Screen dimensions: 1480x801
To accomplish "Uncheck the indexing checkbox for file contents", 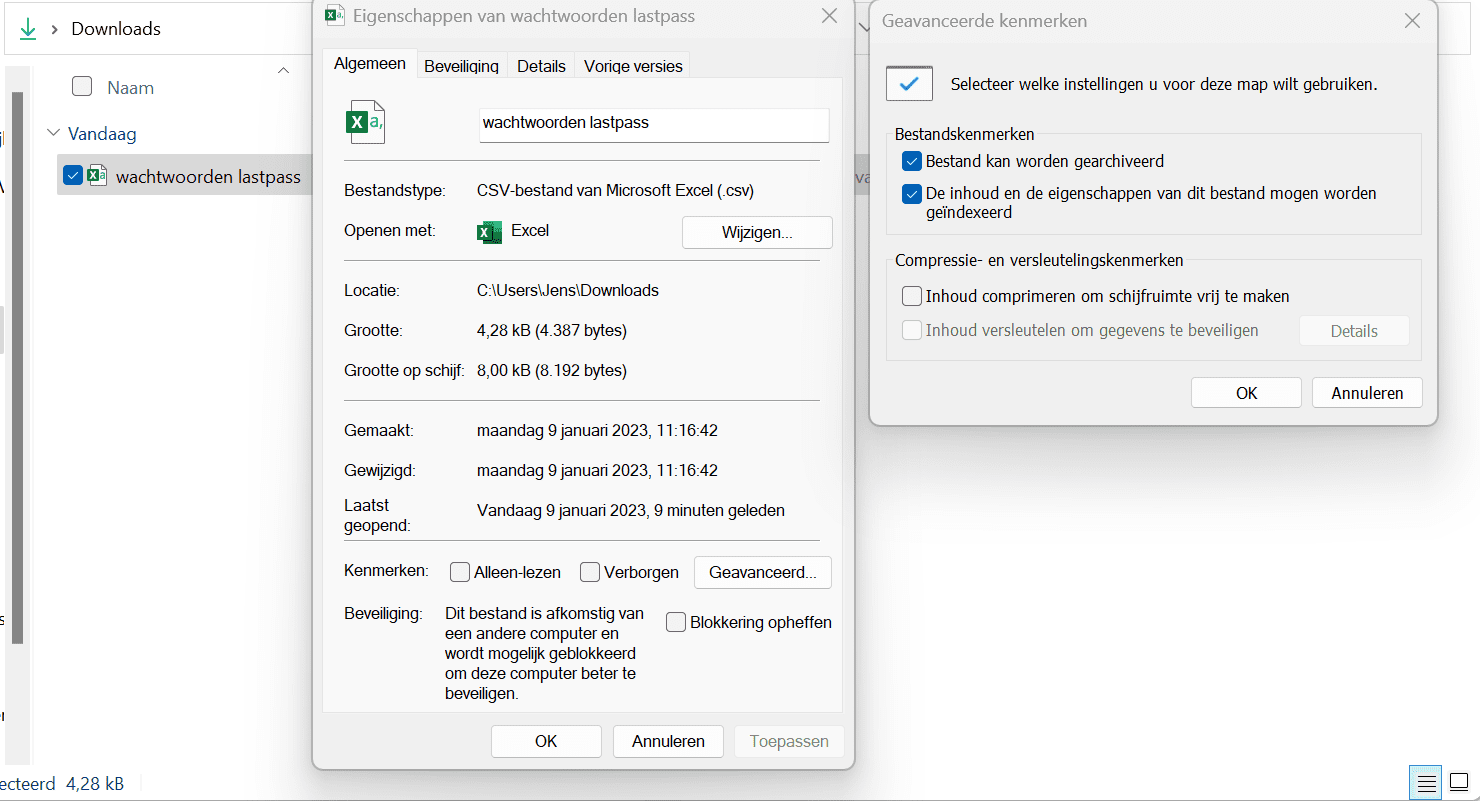I will tap(911, 194).
